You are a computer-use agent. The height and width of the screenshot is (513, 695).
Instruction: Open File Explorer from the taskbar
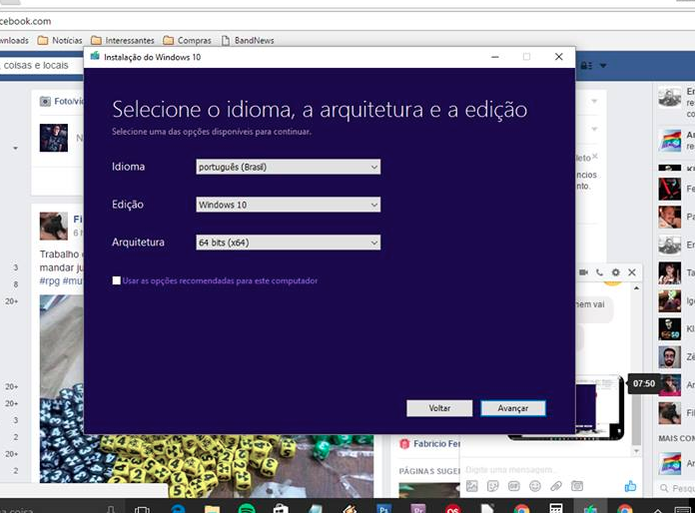[212, 508]
